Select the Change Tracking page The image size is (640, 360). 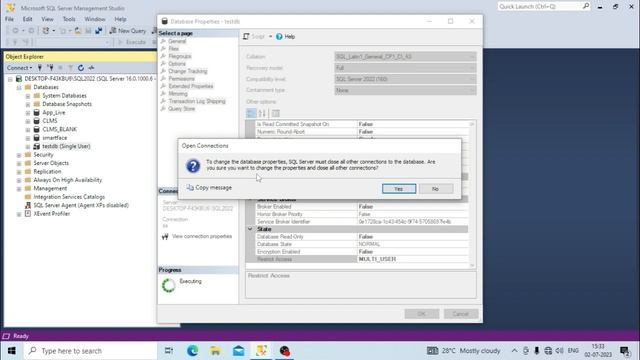[x=188, y=71]
